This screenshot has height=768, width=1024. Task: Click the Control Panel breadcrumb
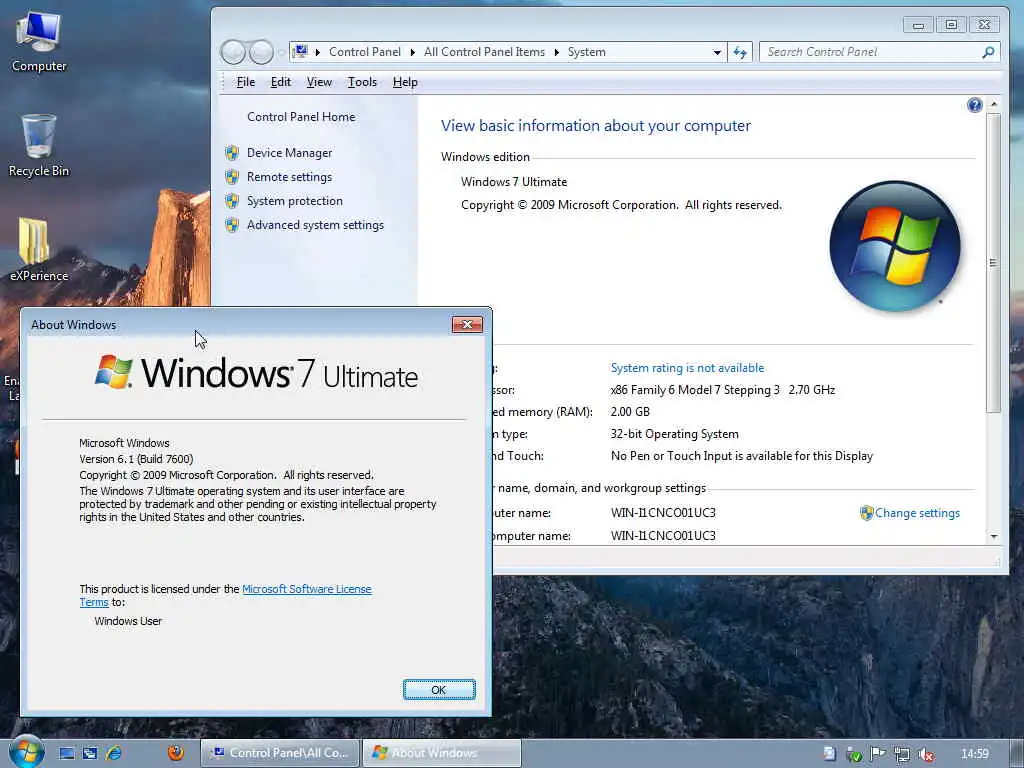[364, 52]
